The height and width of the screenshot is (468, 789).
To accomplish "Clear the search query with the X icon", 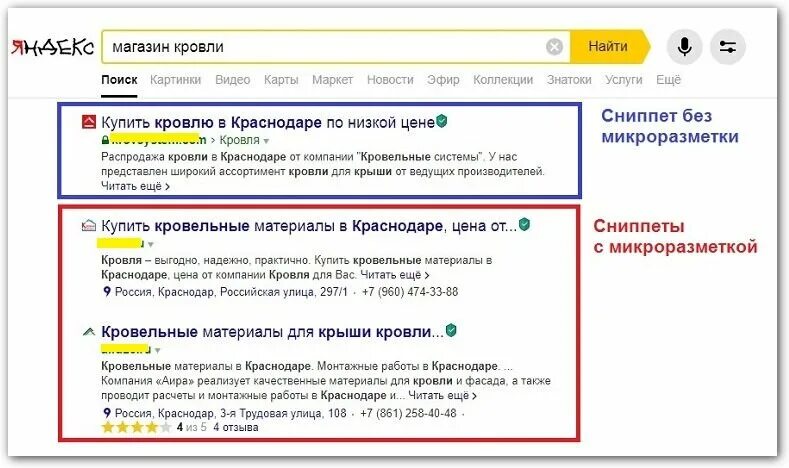I will [x=554, y=47].
